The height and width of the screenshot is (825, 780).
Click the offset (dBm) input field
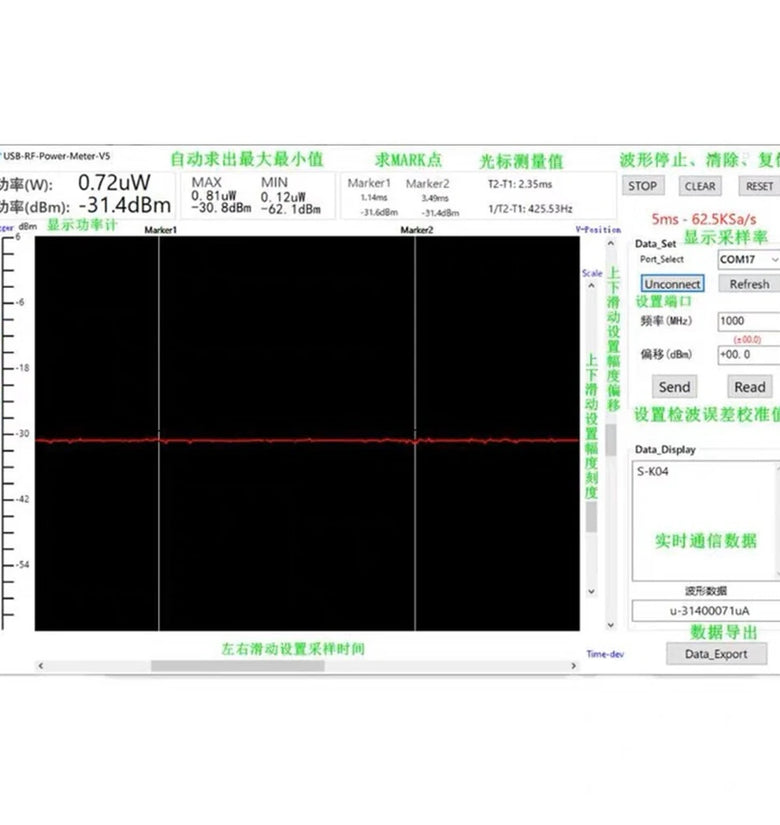[748, 354]
